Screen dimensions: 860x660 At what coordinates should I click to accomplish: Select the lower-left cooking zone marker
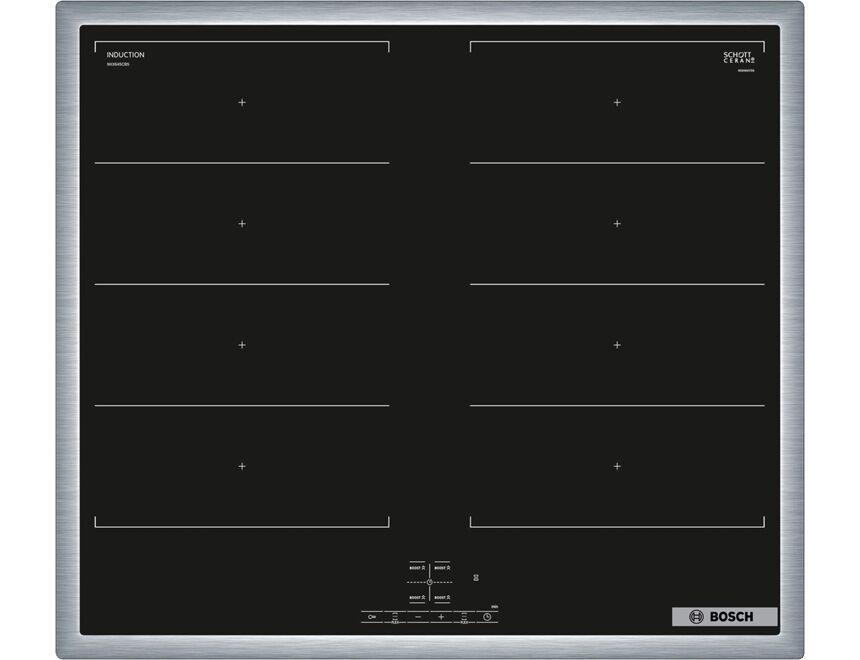pos(240,464)
